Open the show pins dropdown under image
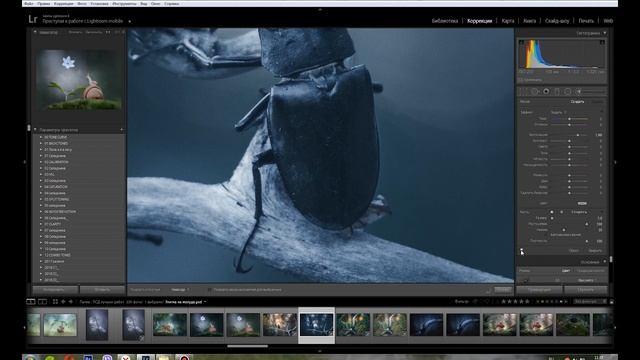Screen dimensions: 640x360 coord(180,290)
